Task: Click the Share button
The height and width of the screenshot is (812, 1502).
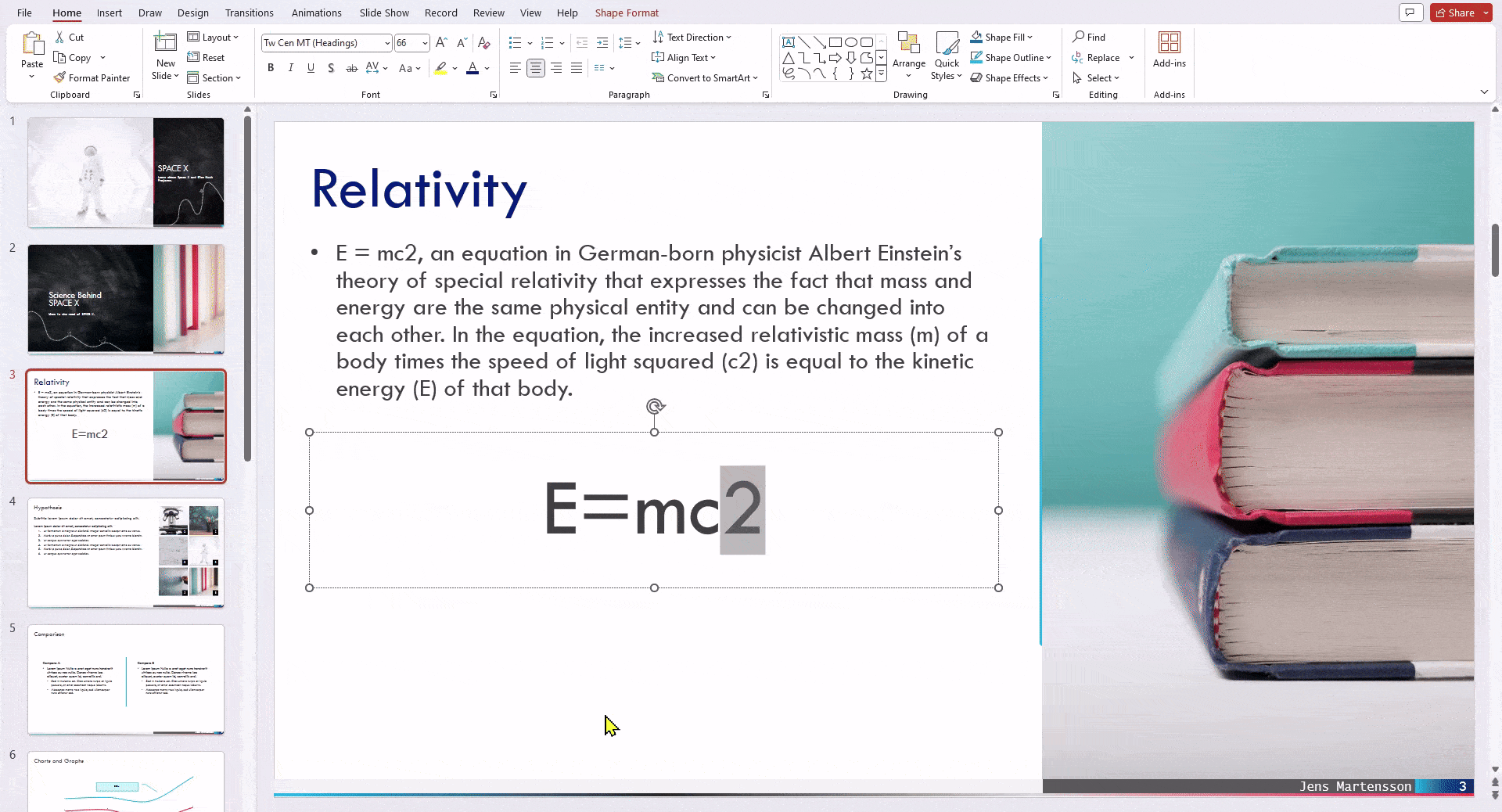Action: tap(1457, 13)
